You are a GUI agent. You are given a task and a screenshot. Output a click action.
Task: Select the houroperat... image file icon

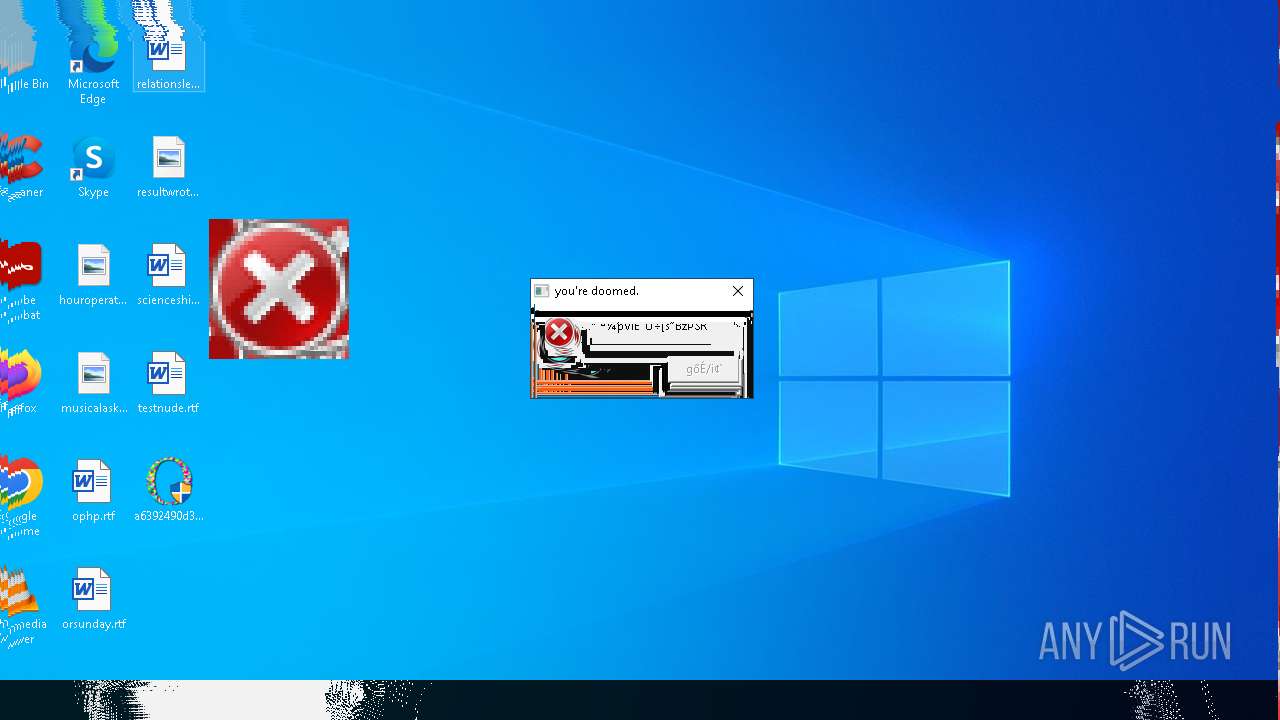(93, 274)
